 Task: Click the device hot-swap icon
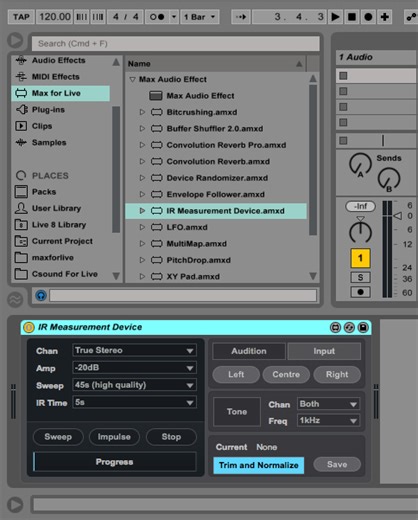349,328
